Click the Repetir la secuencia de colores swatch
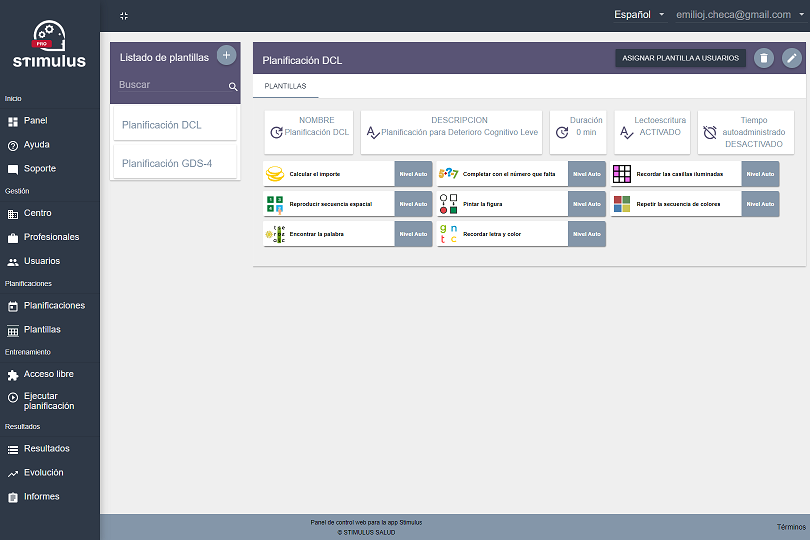Screen dimensions: 810x540 tap(622, 204)
